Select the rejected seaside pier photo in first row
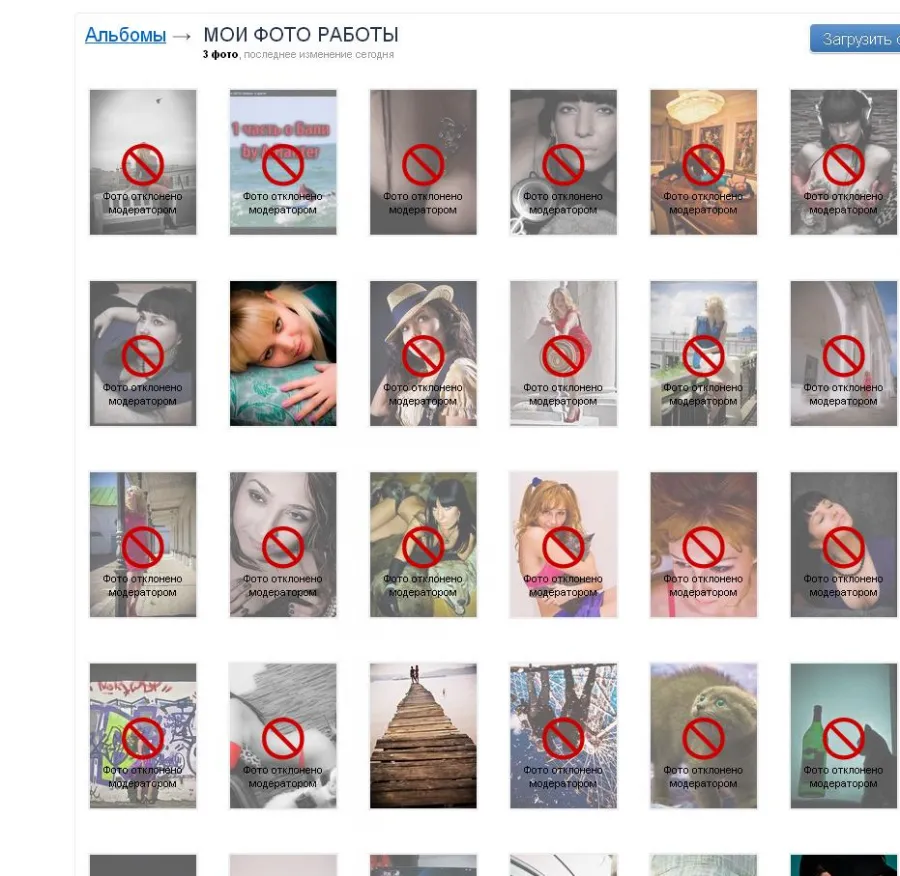 point(143,162)
